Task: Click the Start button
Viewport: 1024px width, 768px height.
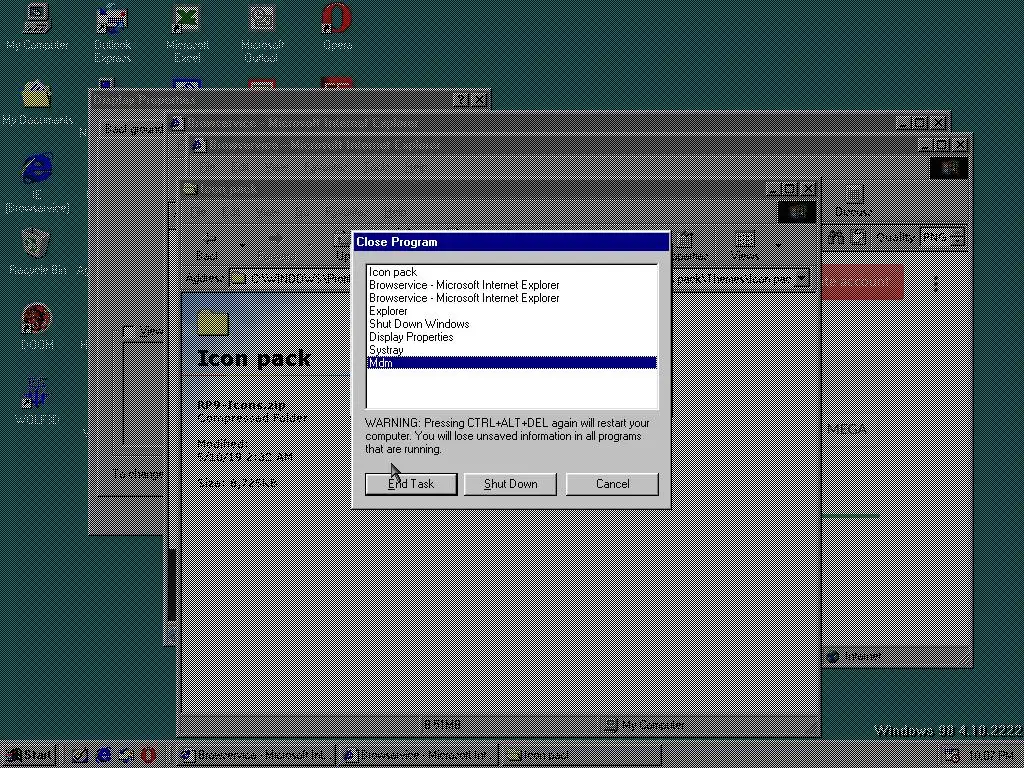Action: click(x=29, y=755)
